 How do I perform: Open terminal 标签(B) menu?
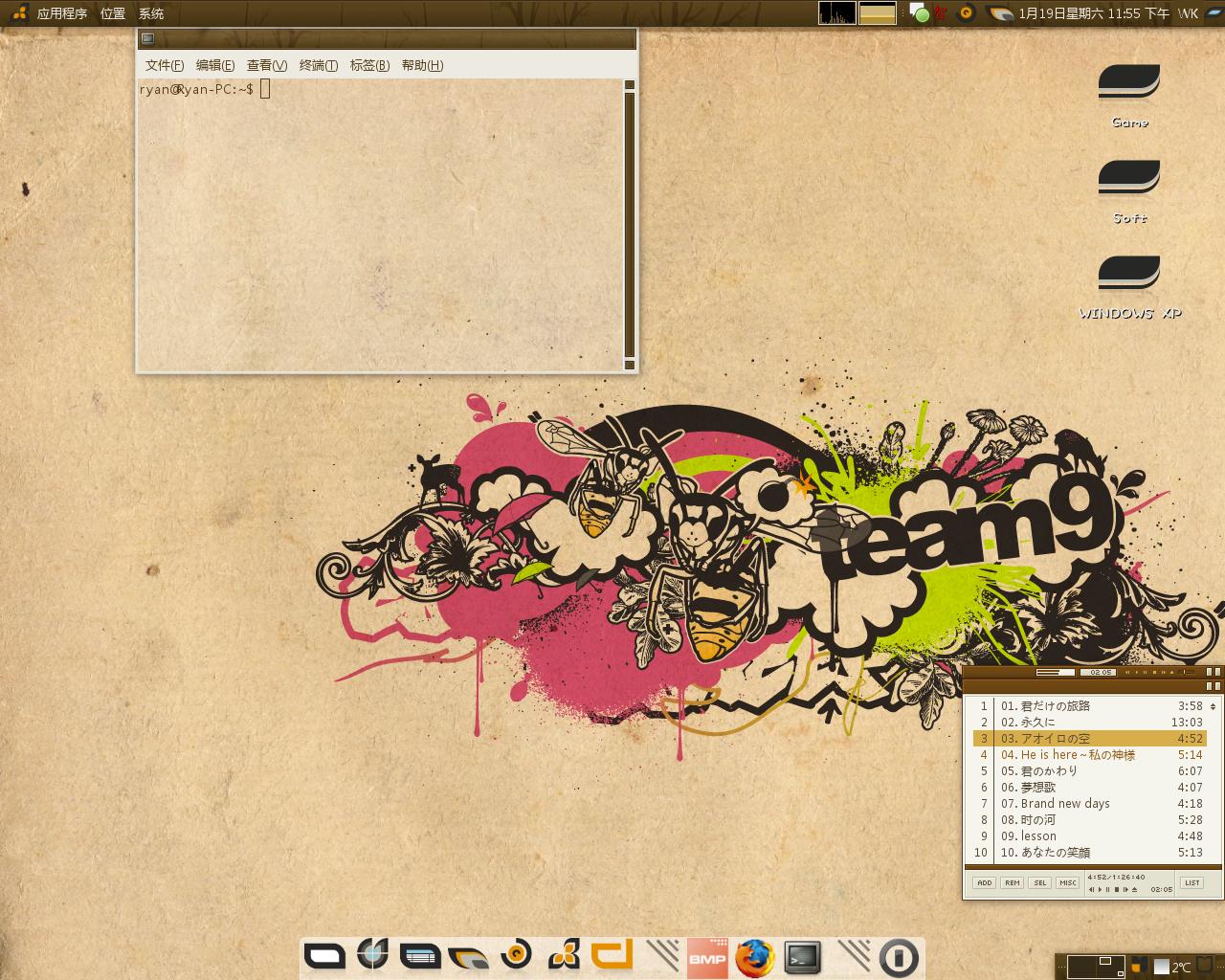pyautogui.click(x=369, y=65)
